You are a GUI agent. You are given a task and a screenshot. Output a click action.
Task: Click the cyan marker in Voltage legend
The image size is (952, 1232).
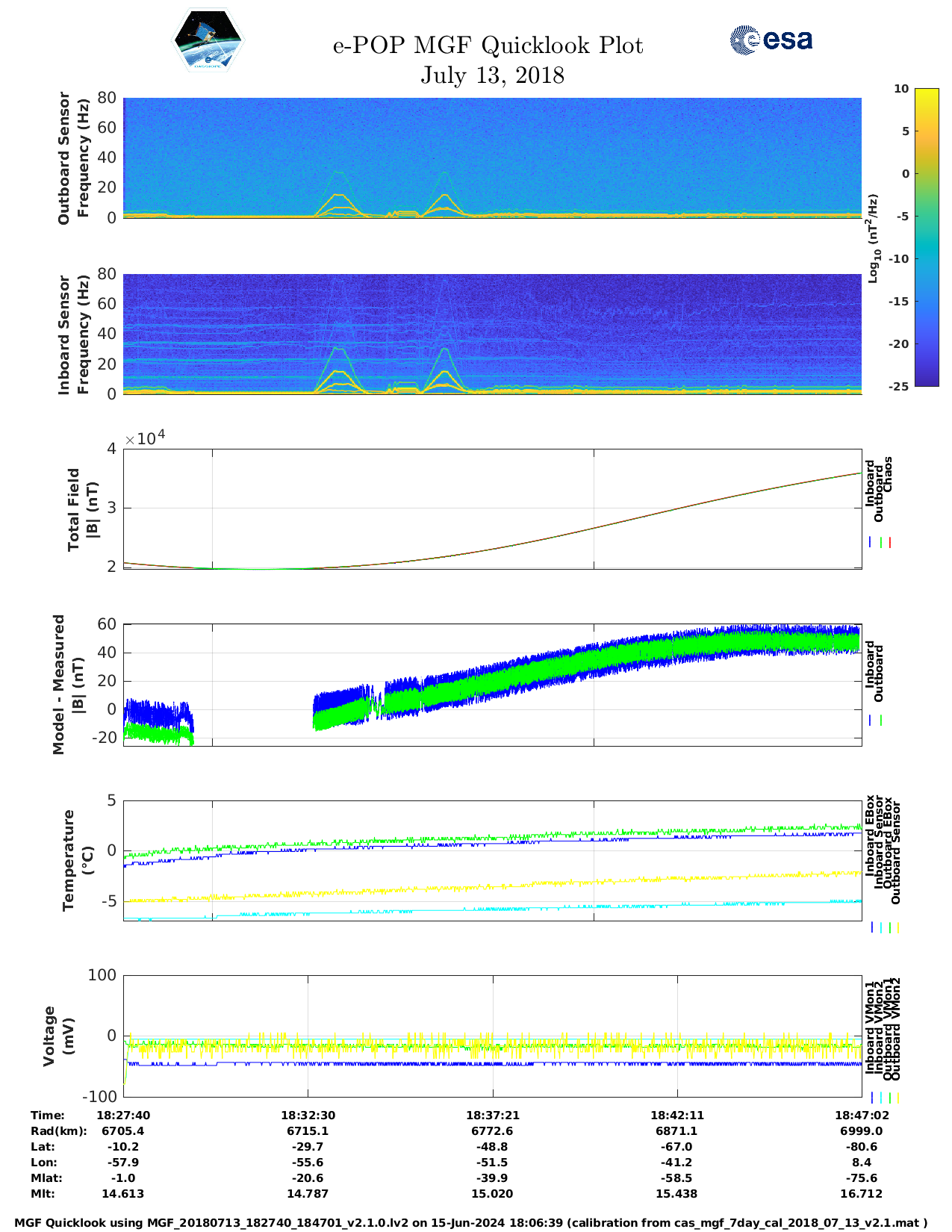pyautogui.click(x=881, y=1098)
